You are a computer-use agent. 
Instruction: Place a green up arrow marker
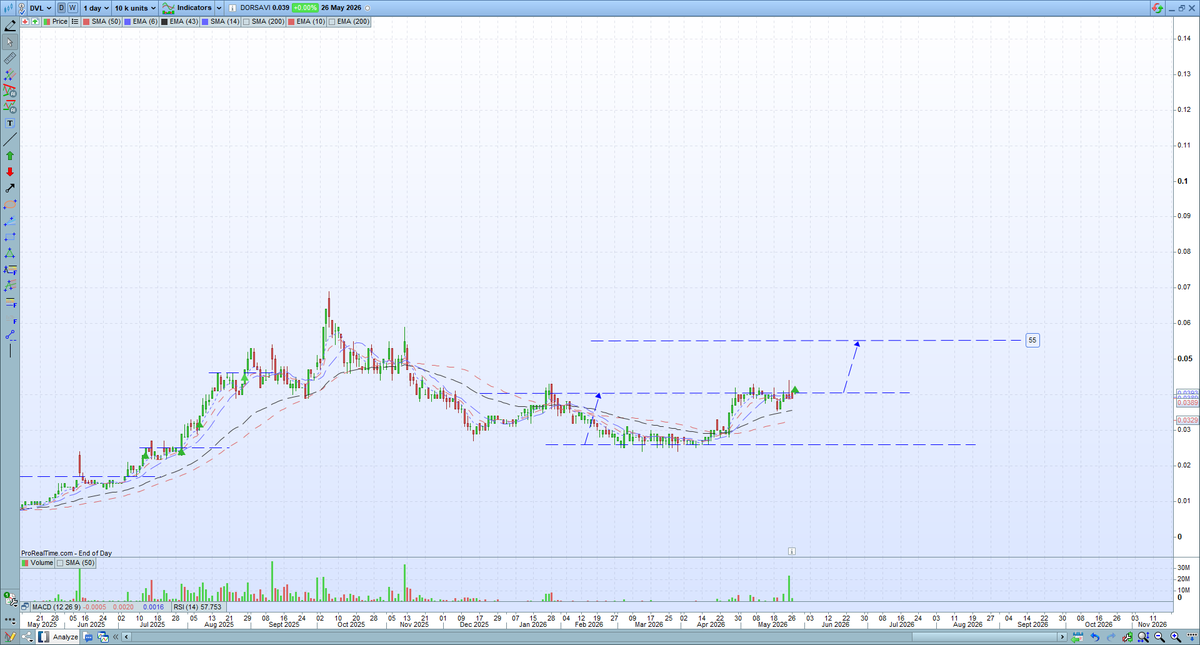pyautogui.click(x=10, y=156)
